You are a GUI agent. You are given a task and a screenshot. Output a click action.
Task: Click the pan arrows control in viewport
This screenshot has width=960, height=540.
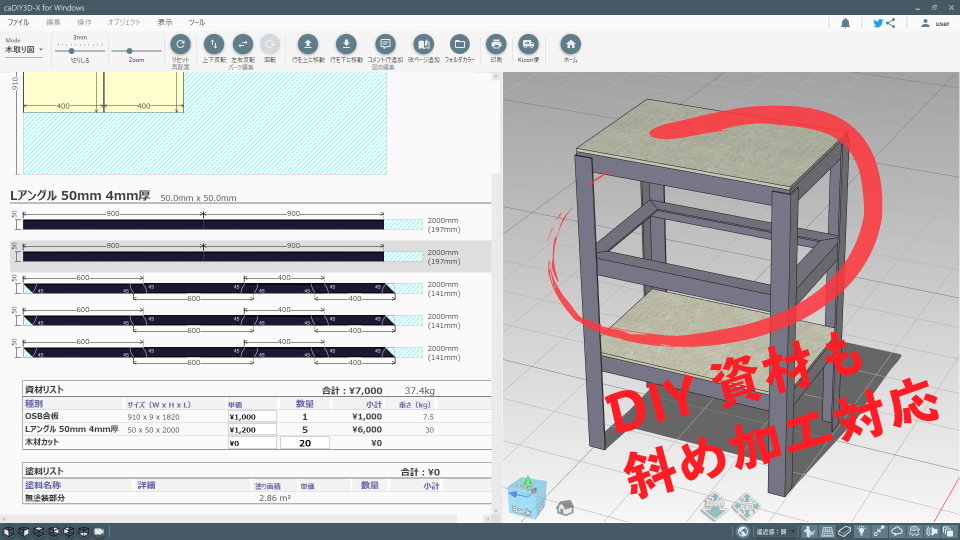click(x=746, y=506)
